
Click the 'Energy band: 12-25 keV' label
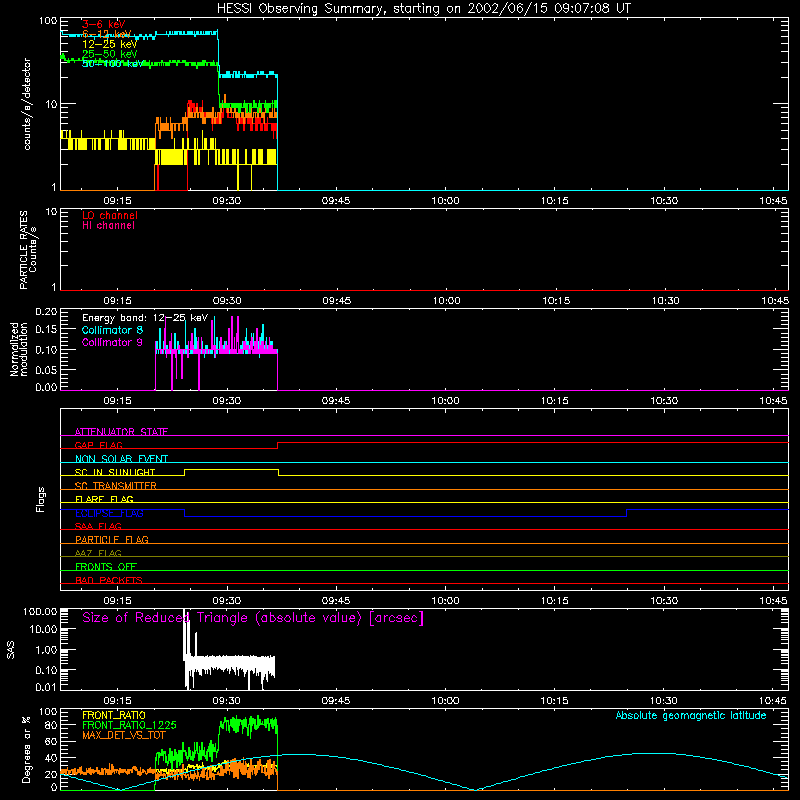145,318
